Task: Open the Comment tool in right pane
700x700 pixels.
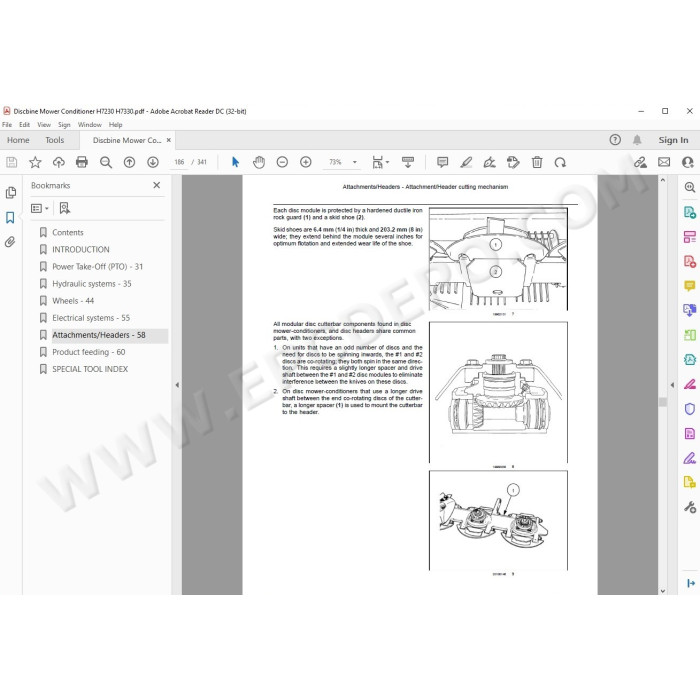Action: (690, 285)
